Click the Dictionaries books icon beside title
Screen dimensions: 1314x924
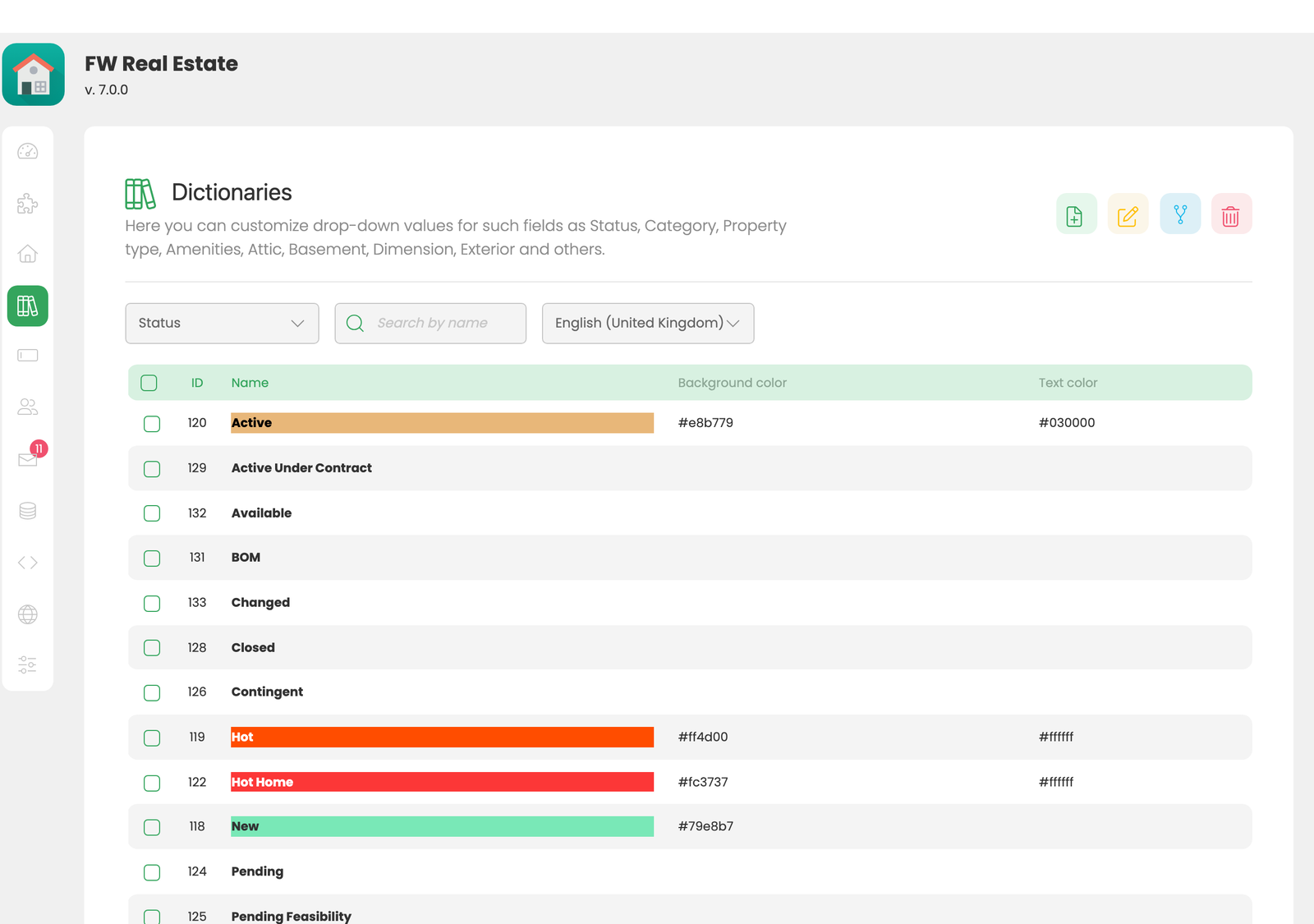pos(140,194)
